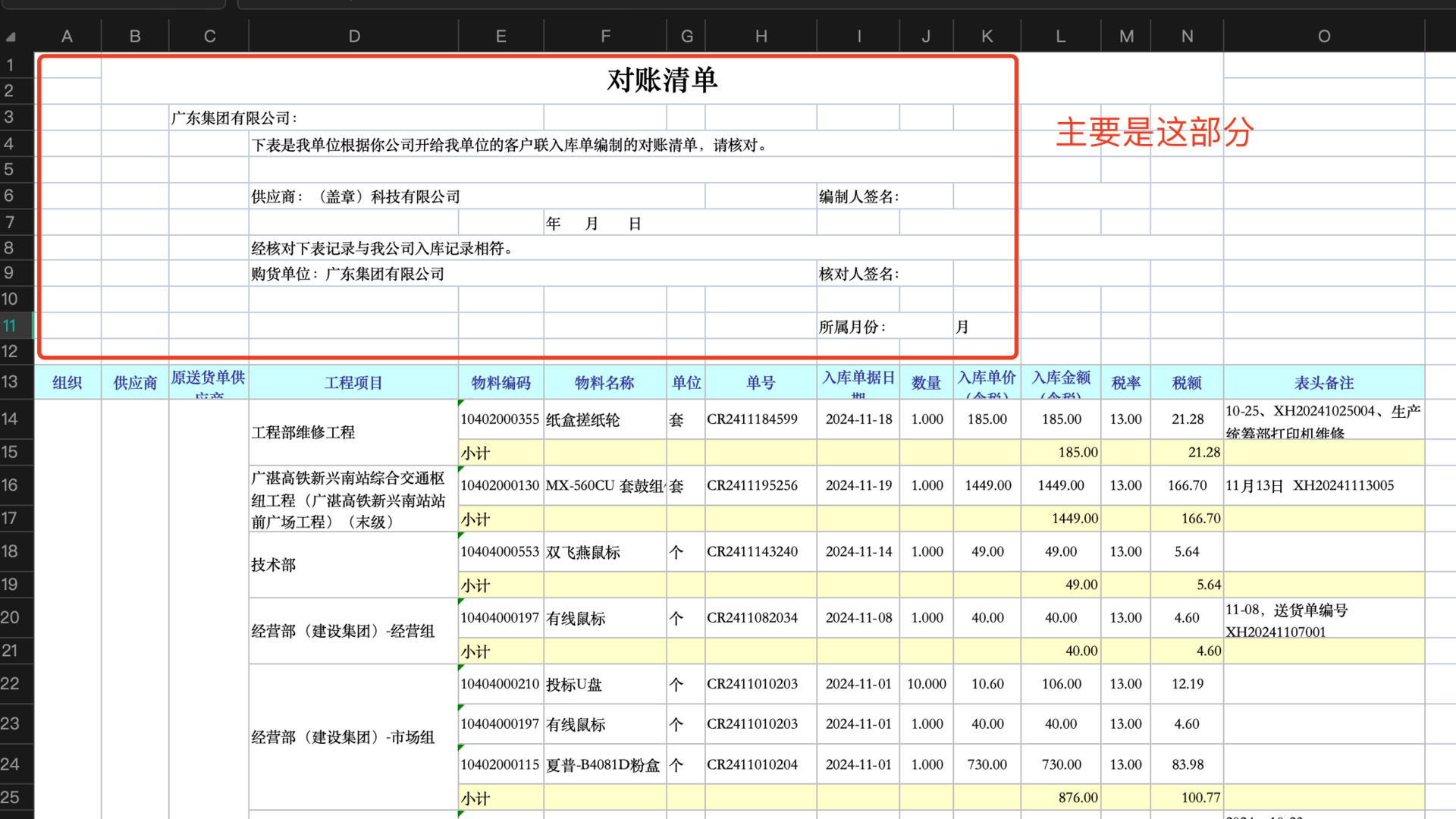Select row 13 header
Viewport: 1456px width, 819px height.
17,381
